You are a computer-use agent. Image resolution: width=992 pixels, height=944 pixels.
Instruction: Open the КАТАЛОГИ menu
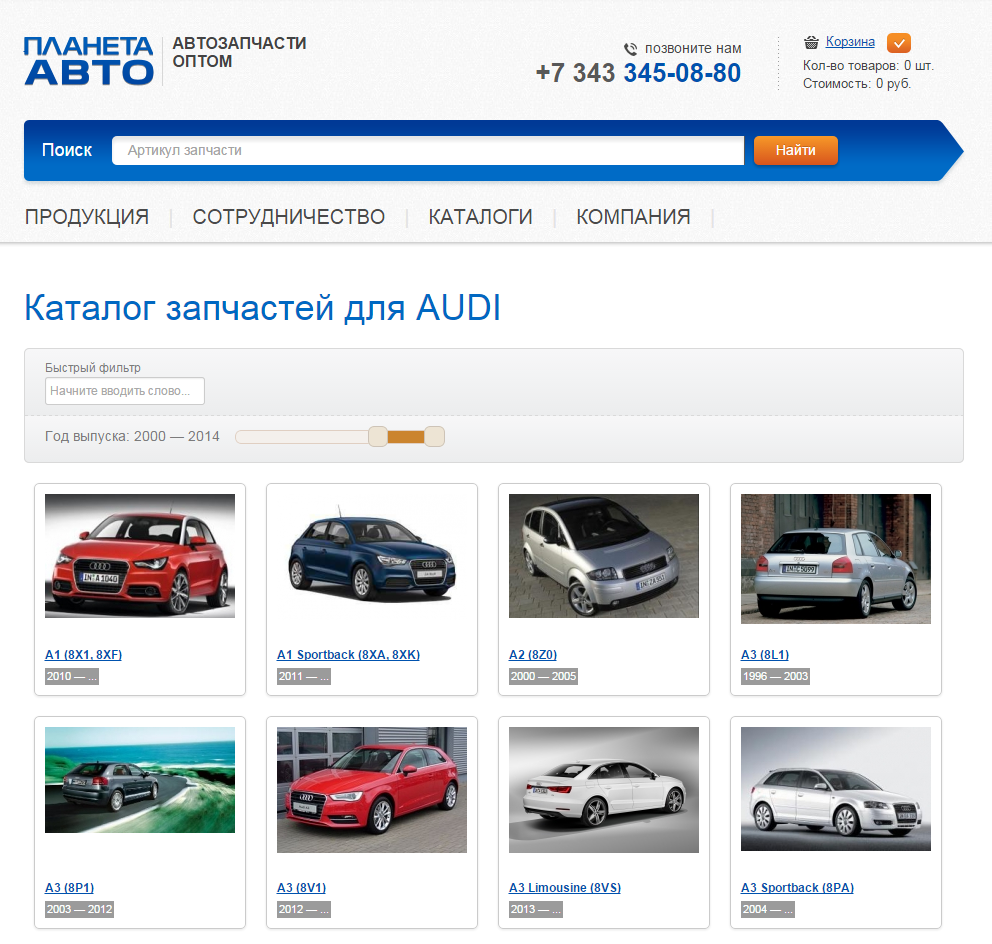point(480,217)
